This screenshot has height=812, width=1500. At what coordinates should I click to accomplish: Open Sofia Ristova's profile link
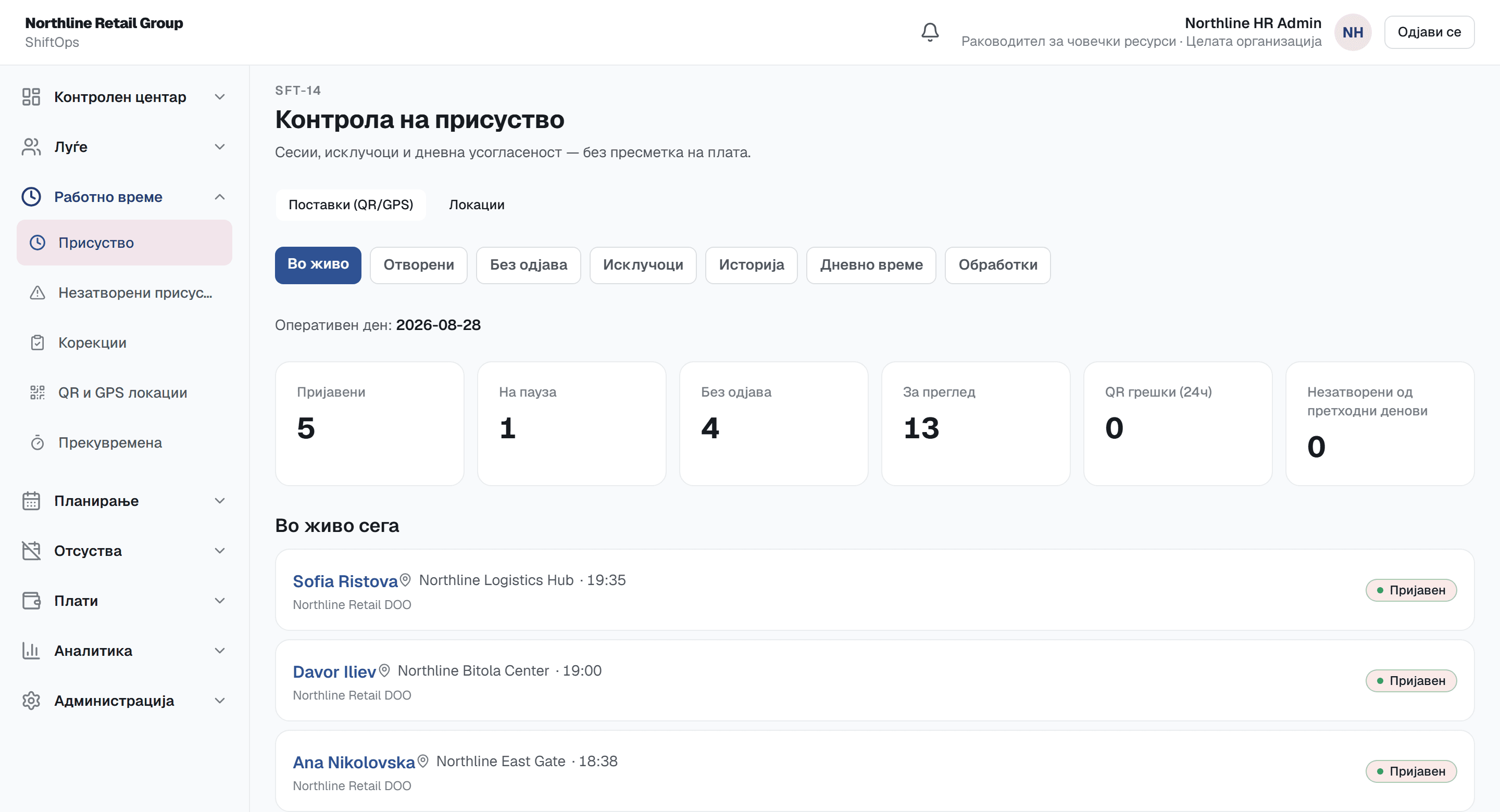(x=345, y=581)
